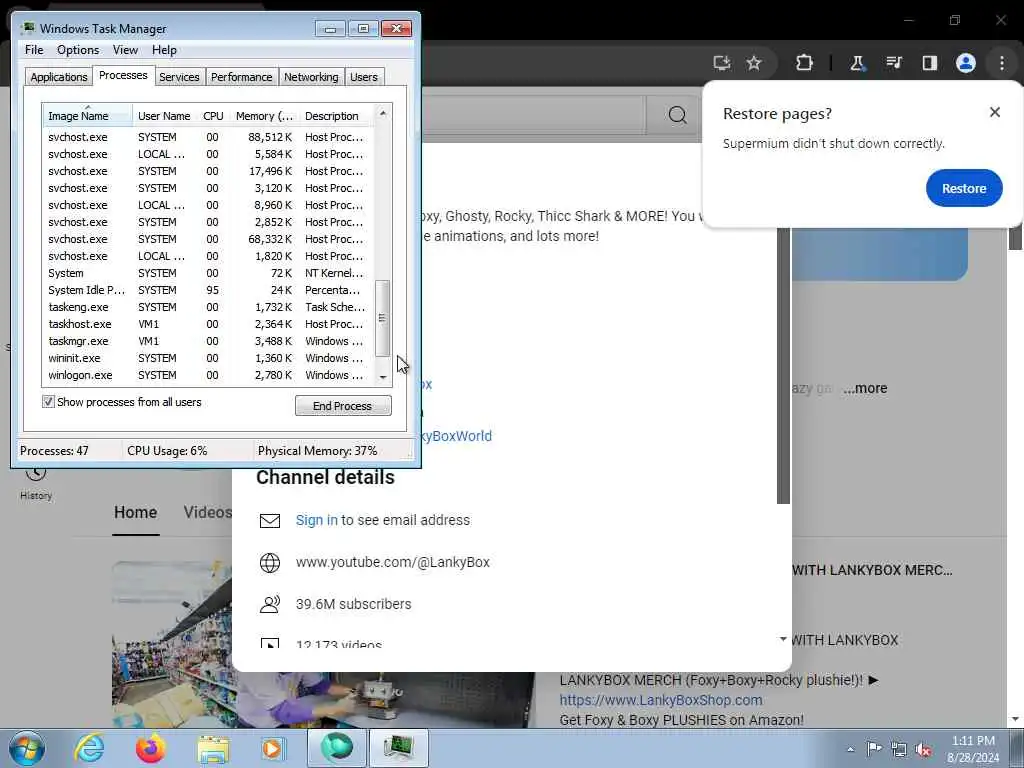
Task: Click the Restore button
Action: point(964,188)
